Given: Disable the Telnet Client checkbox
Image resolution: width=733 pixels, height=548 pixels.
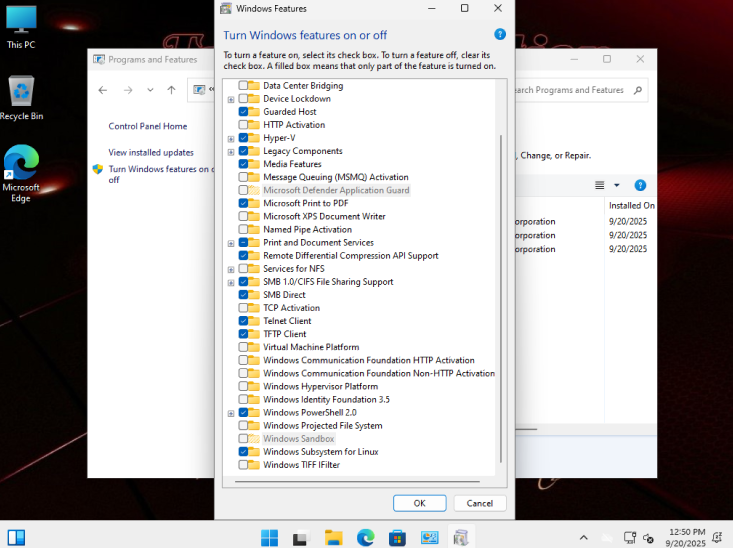Looking at the screenshot, I should pos(243,321).
